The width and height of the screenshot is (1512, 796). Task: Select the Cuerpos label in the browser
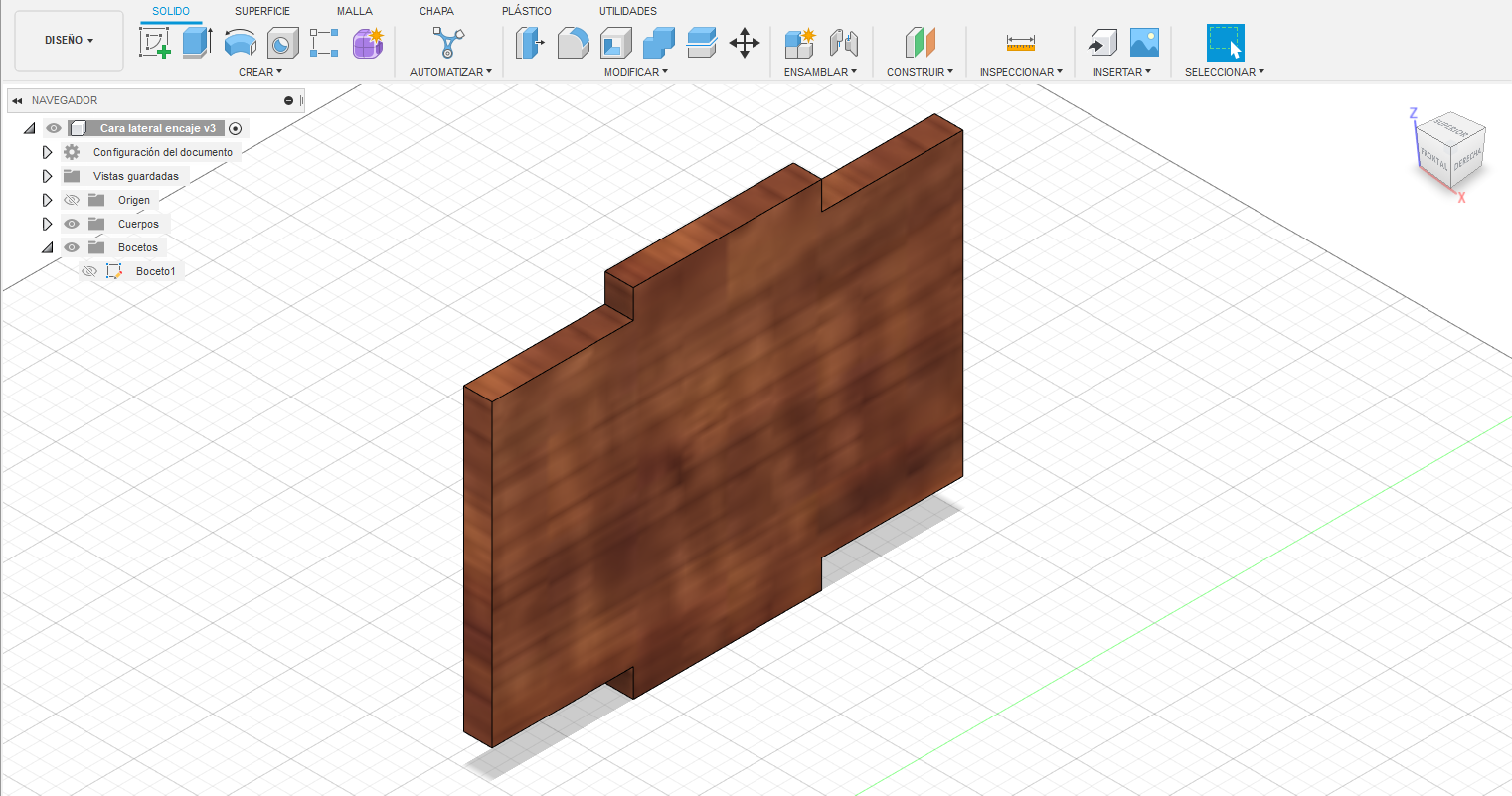(138, 224)
